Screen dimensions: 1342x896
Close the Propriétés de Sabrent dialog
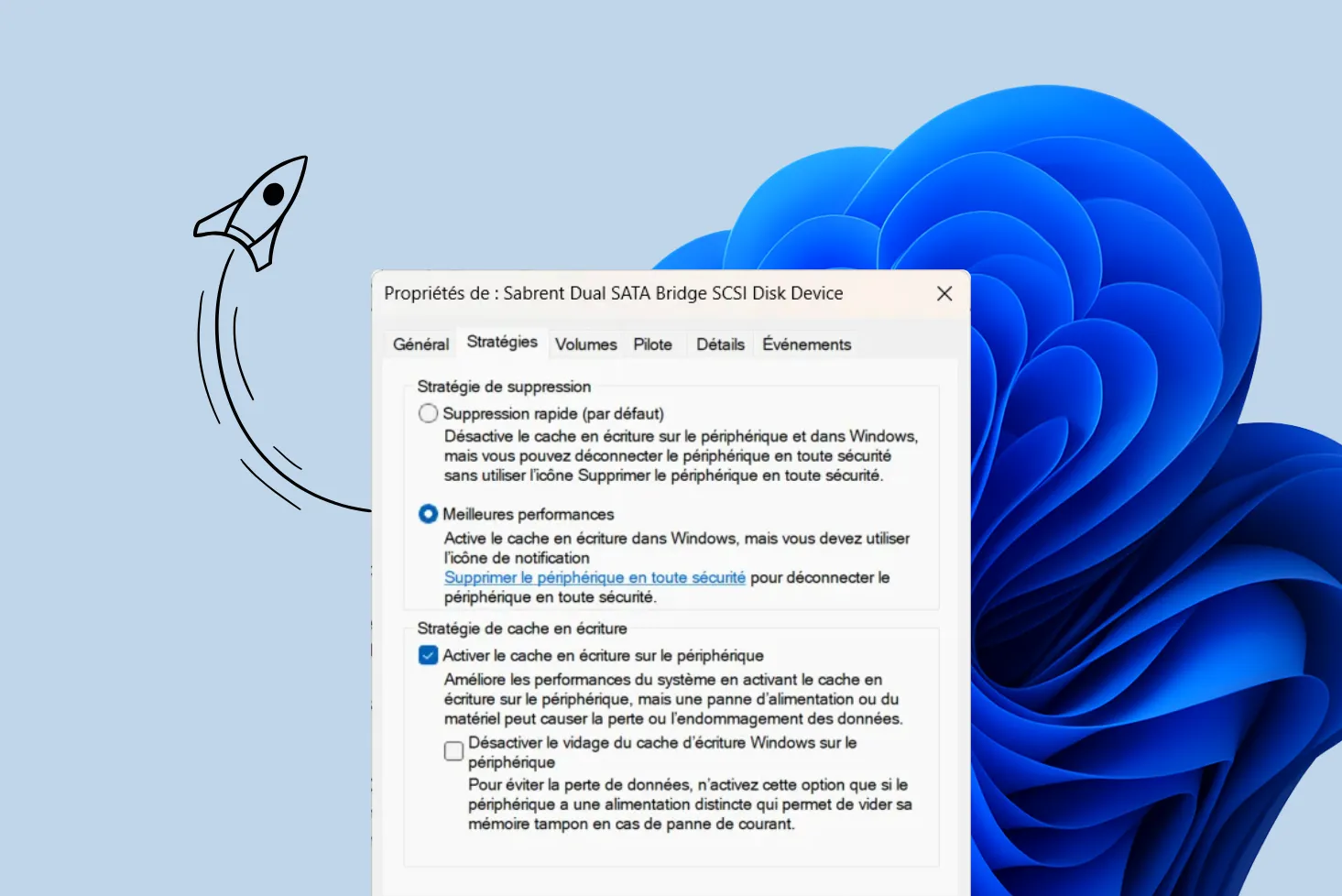click(944, 293)
